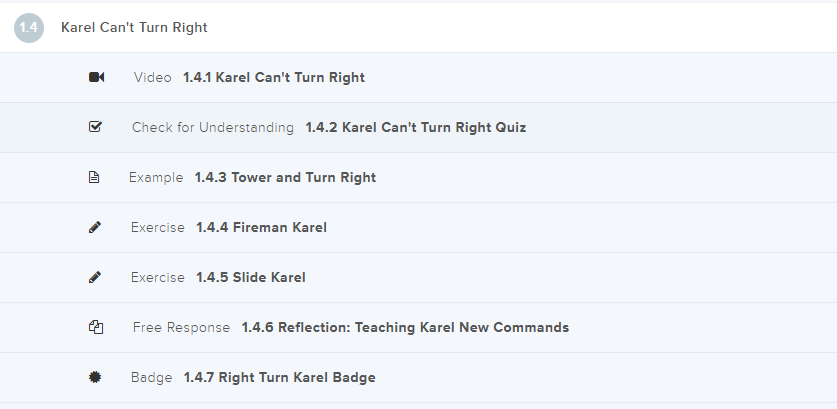Open 1.4.6 Reflection: Teaching Karel New Commands

(x=405, y=328)
